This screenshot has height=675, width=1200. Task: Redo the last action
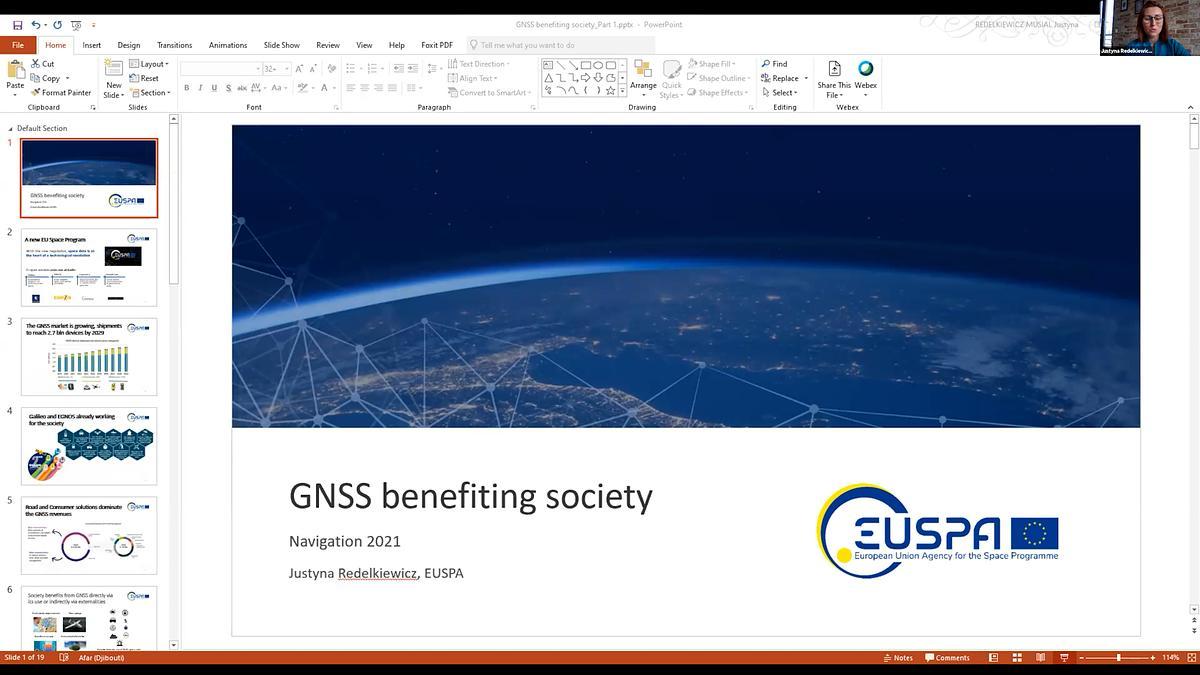(57, 25)
